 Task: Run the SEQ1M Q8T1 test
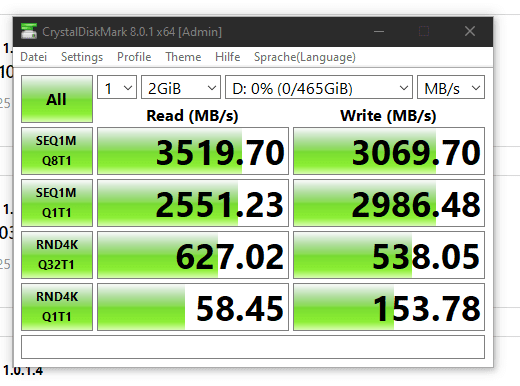pos(57,151)
